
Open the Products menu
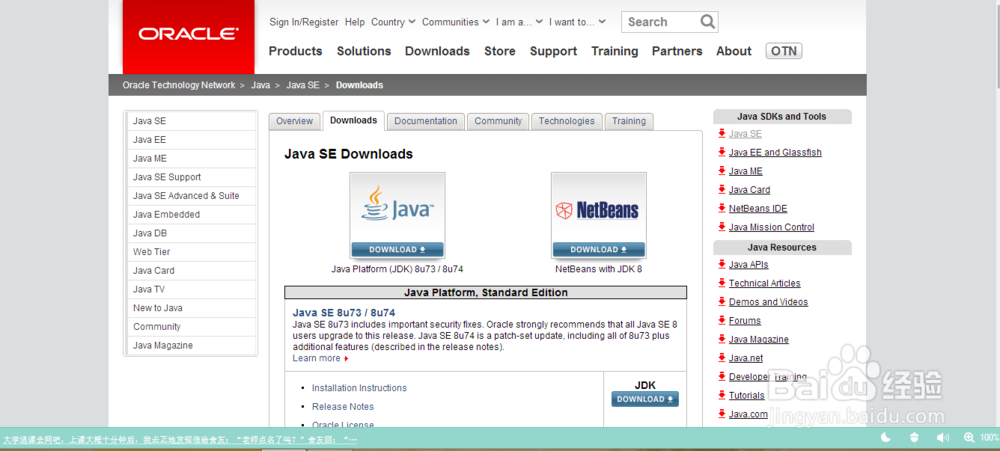coord(295,51)
